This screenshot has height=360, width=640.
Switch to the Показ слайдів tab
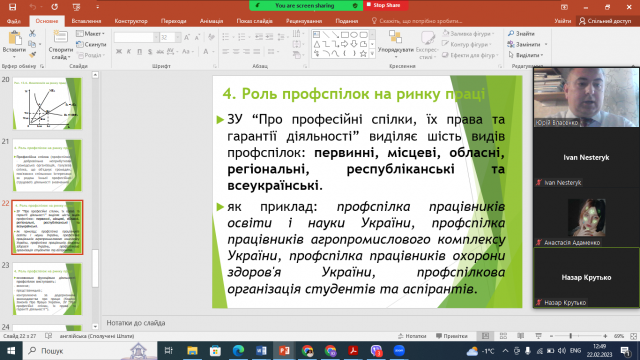point(255,21)
